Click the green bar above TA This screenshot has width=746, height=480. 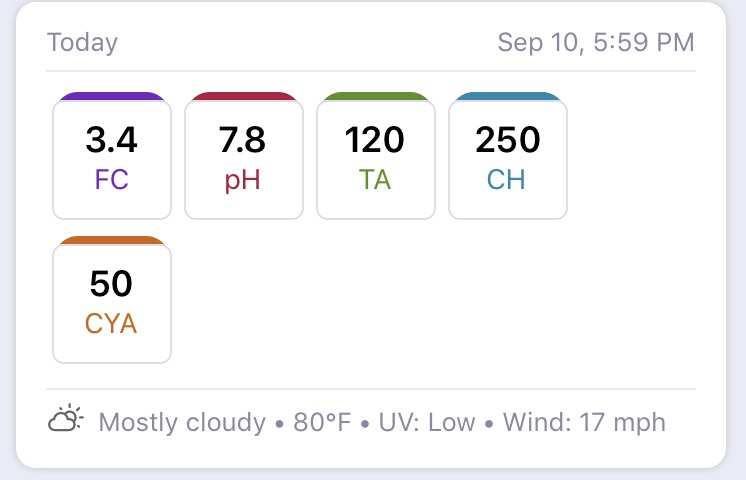(376, 96)
